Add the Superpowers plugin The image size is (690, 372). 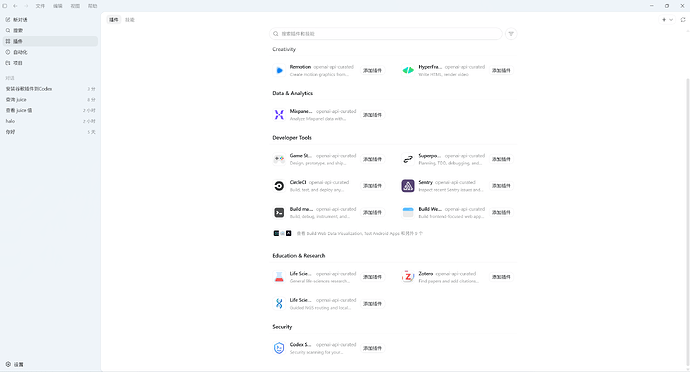[501, 159]
